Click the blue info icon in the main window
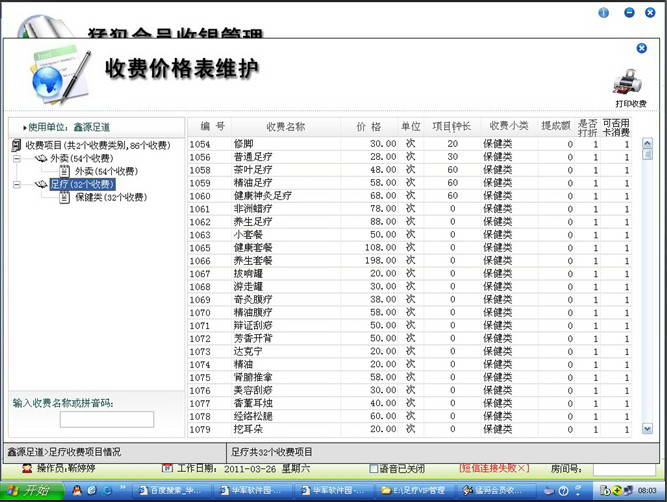The height and width of the screenshot is (502, 667). click(x=603, y=13)
